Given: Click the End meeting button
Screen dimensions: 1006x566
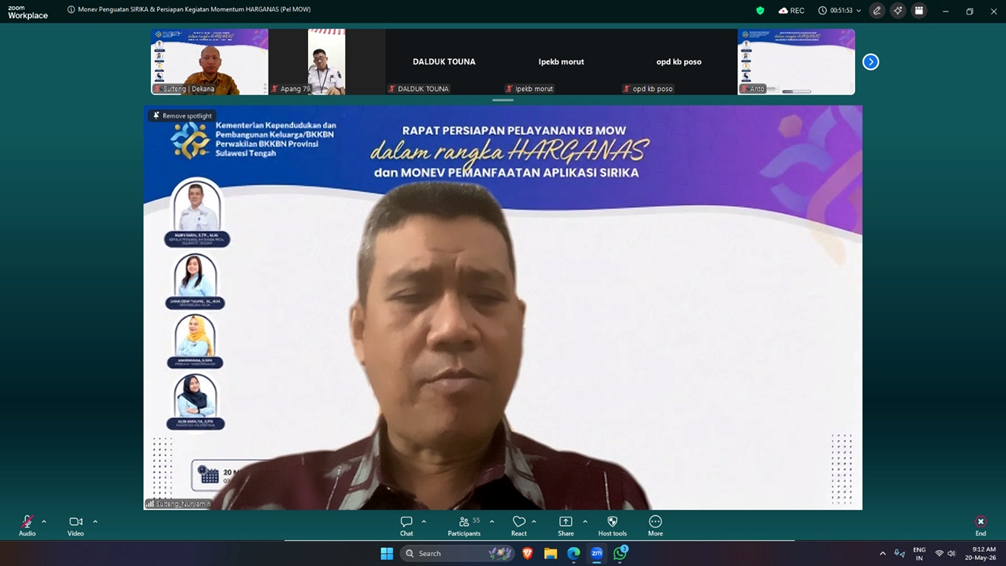Looking at the screenshot, I should pos(980,526).
